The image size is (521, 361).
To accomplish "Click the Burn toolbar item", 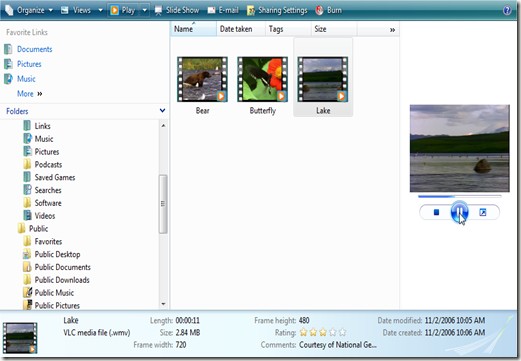I will click(329, 10).
